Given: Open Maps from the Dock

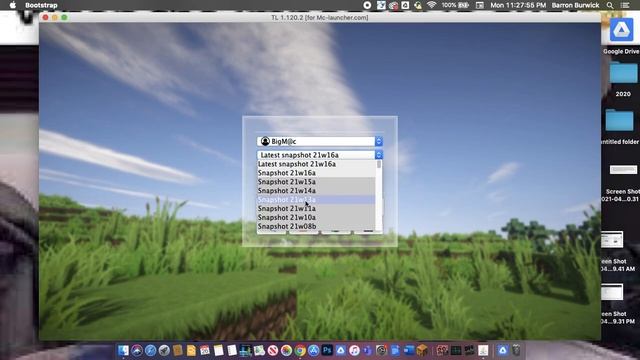Looking at the screenshot, I should click(x=259, y=350).
